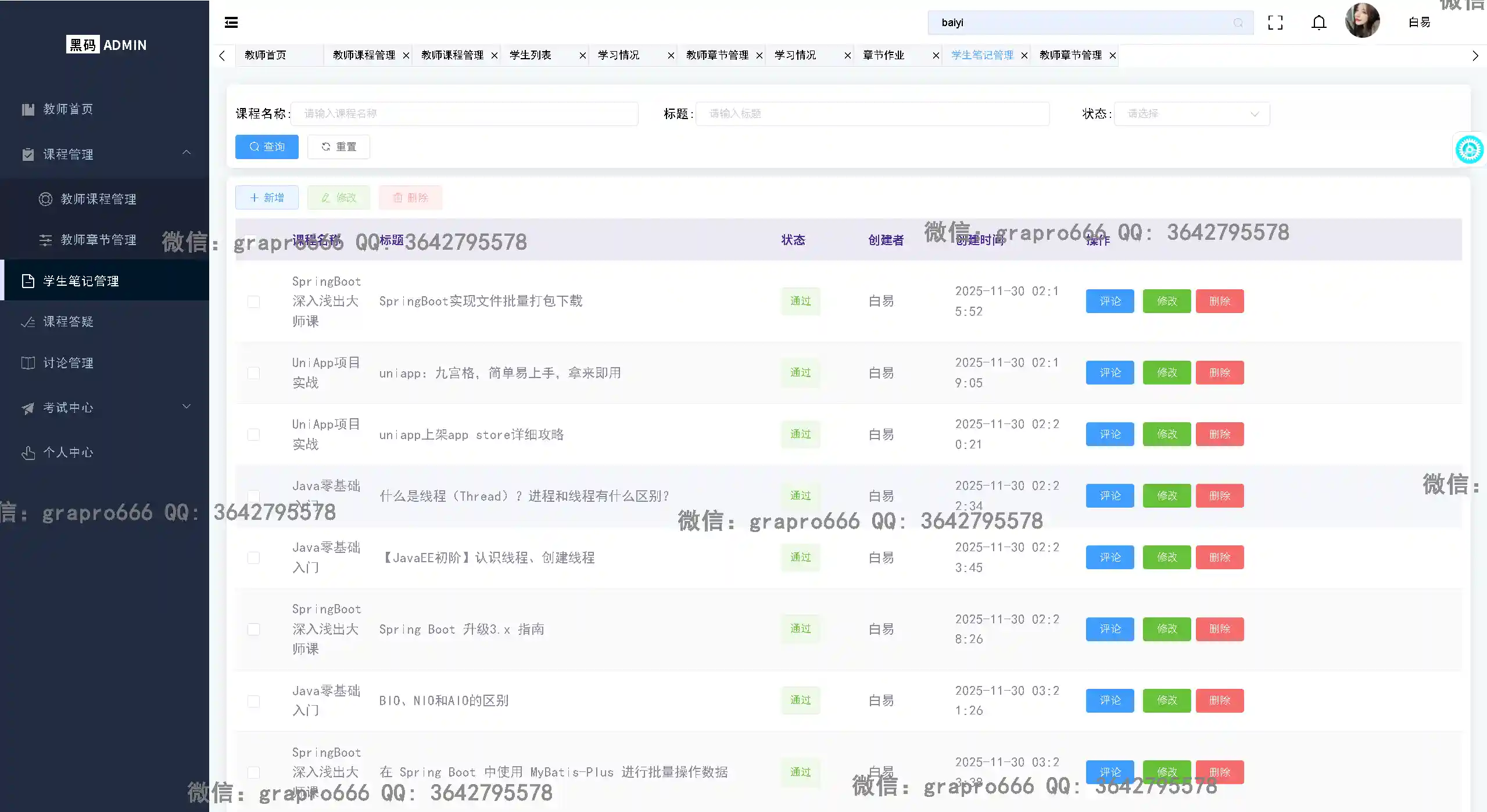Screen dimensions: 1487x812
Task: Click 评论 for Spring Boot 升级3.x 指南
Action: pos(1109,629)
